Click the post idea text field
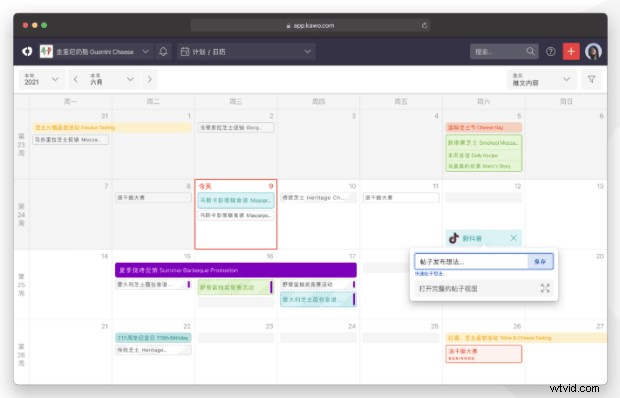 (471, 262)
